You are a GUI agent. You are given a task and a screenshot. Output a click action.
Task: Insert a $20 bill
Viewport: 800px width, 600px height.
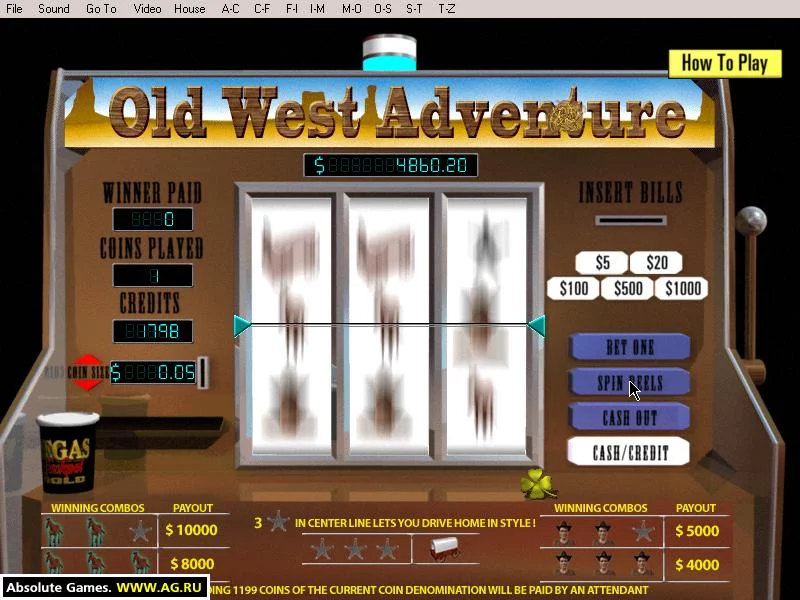(x=657, y=263)
